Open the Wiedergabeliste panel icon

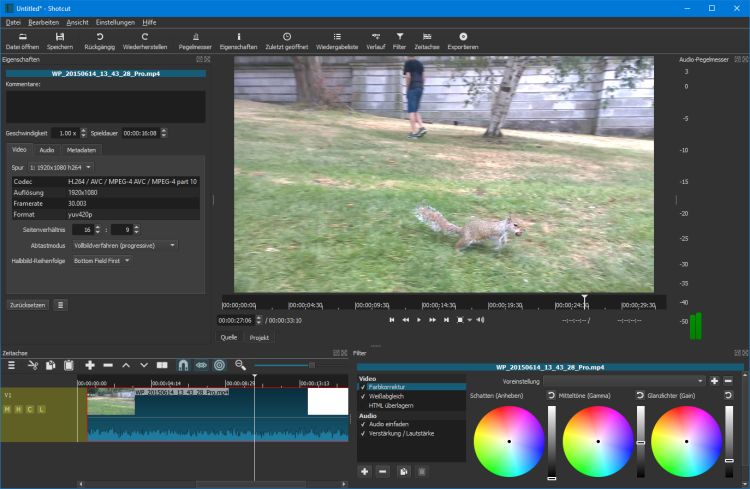coord(336,36)
